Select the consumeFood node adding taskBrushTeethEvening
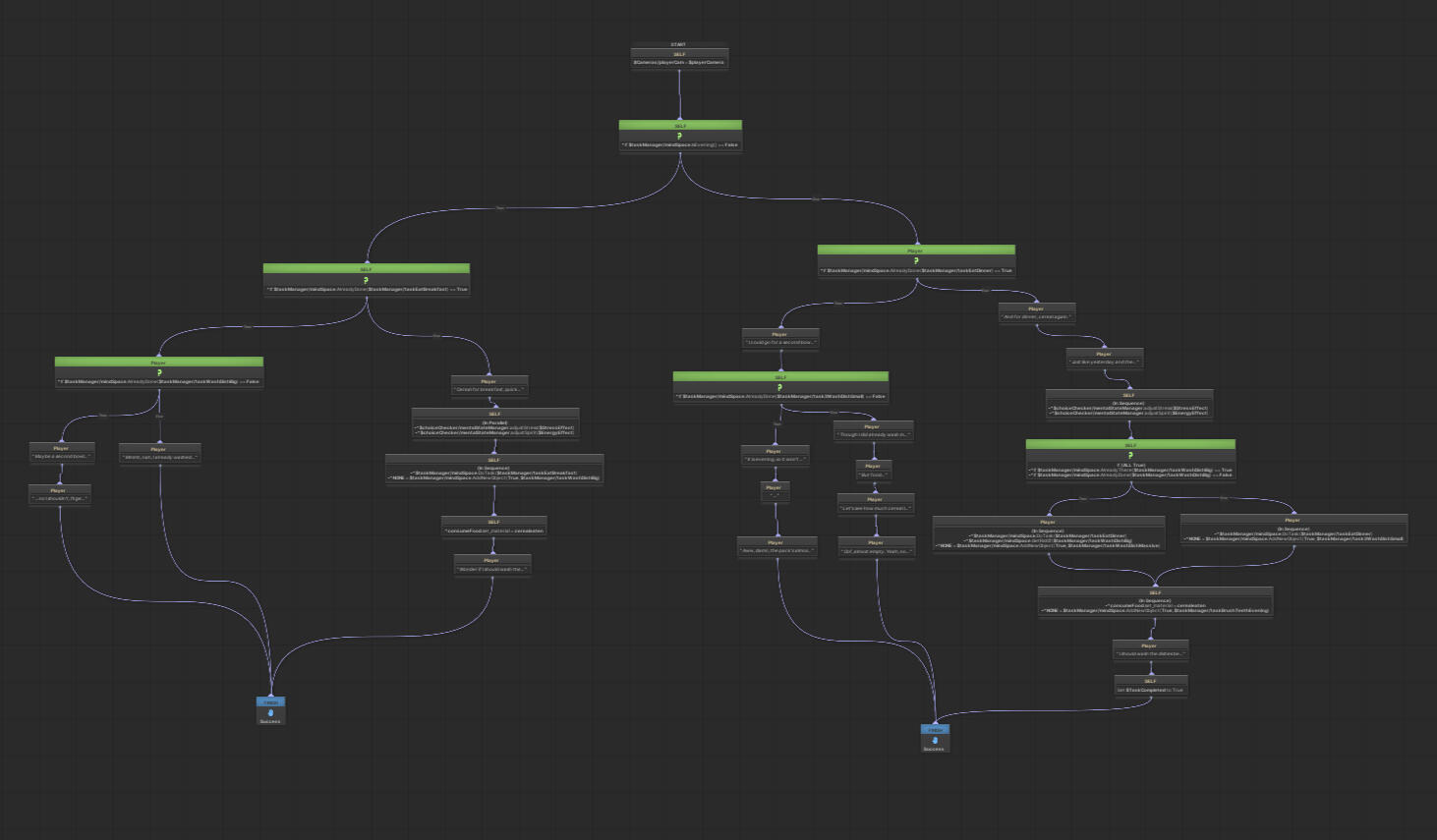1437x840 pixels. coord(1155,601)
